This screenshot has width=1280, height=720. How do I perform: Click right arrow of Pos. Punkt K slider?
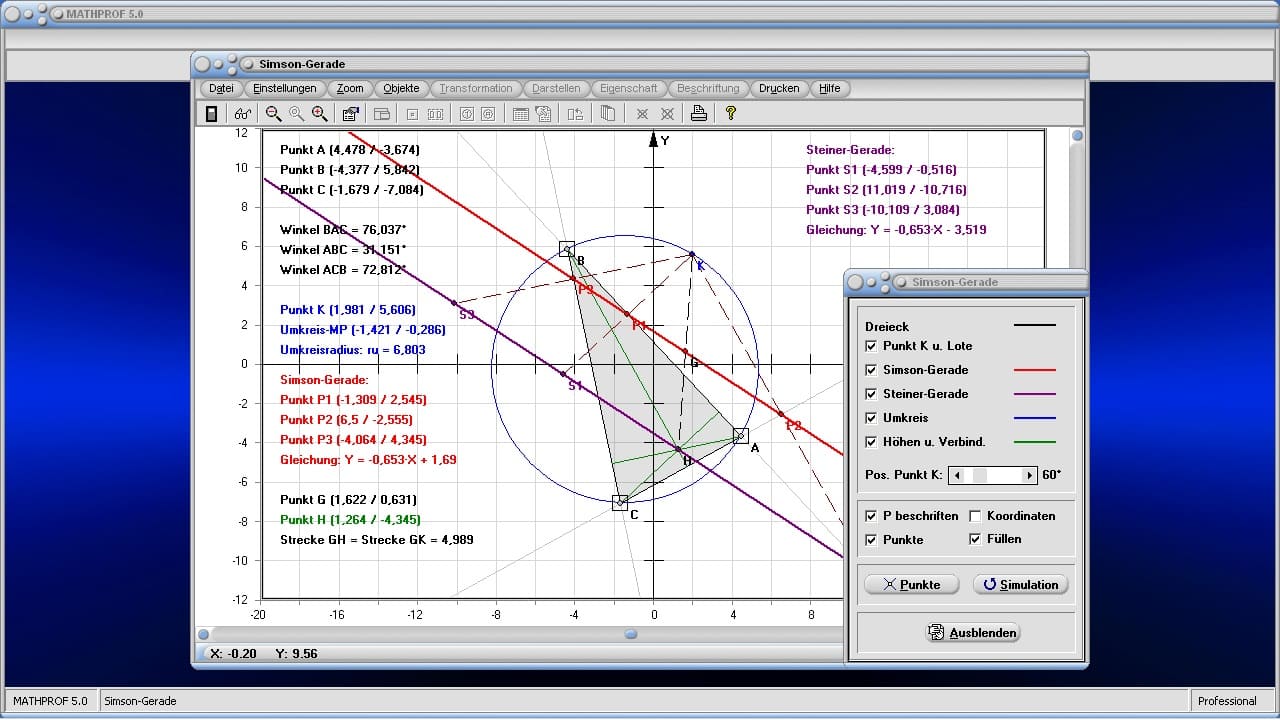(1029, 475)
